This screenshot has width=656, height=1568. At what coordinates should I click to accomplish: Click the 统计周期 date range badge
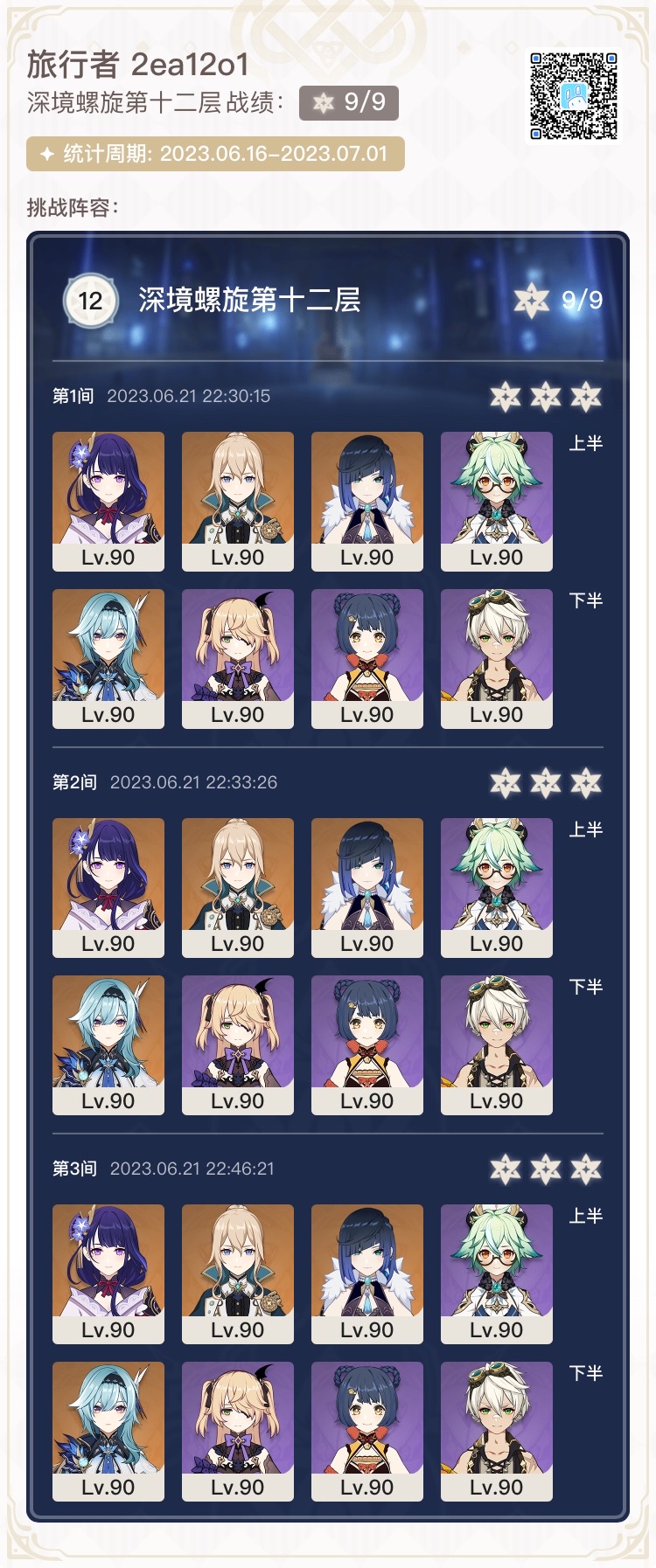click(x=215, y=154)
